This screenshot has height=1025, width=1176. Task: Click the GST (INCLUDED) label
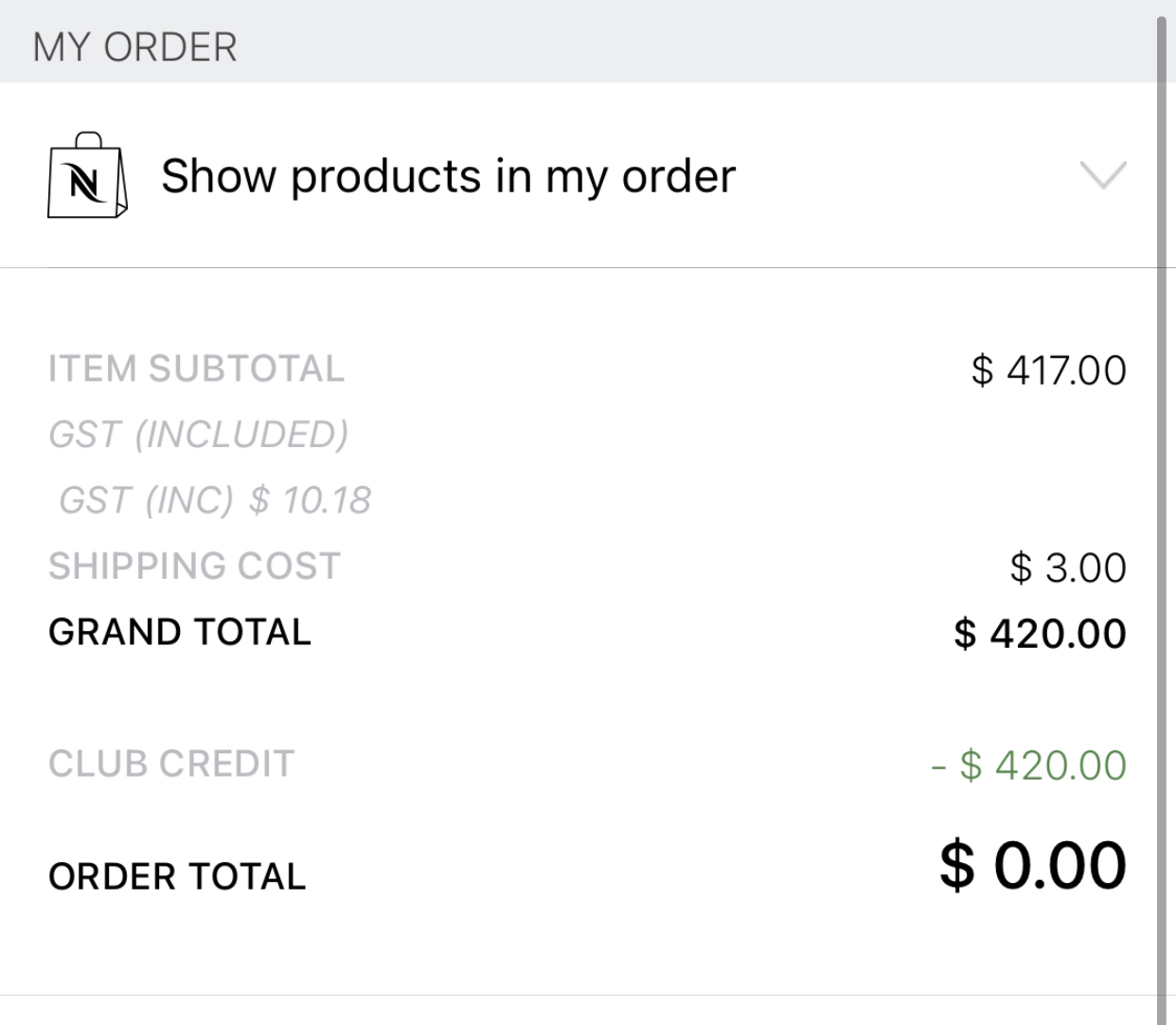[198, 434]
